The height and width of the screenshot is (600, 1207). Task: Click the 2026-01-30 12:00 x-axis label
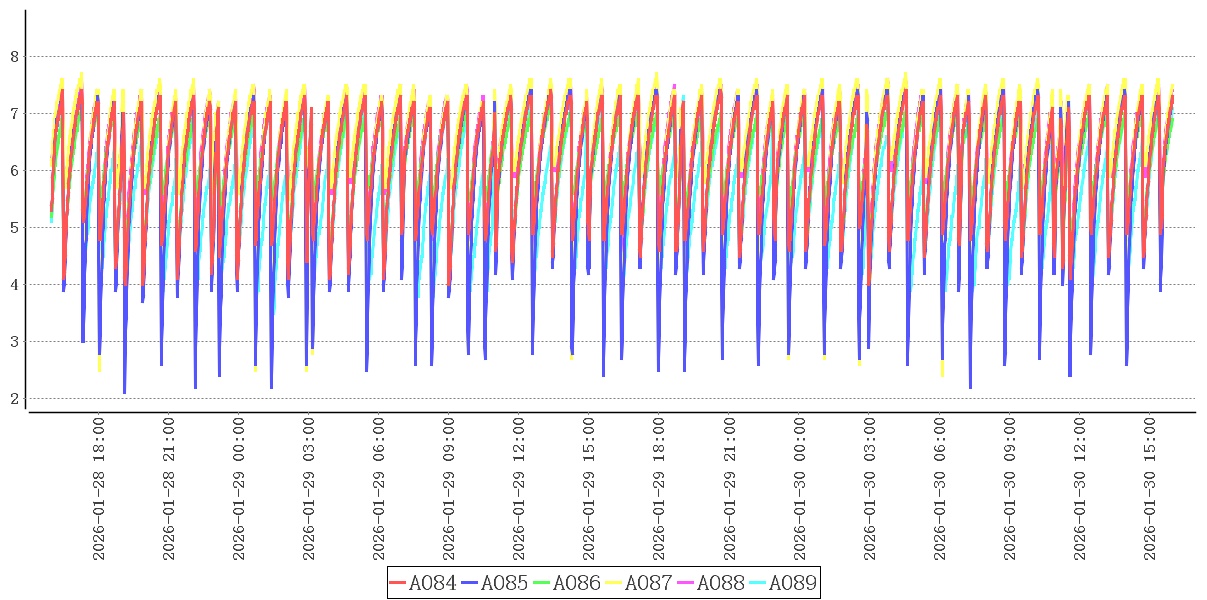(x=1080, y=489)
